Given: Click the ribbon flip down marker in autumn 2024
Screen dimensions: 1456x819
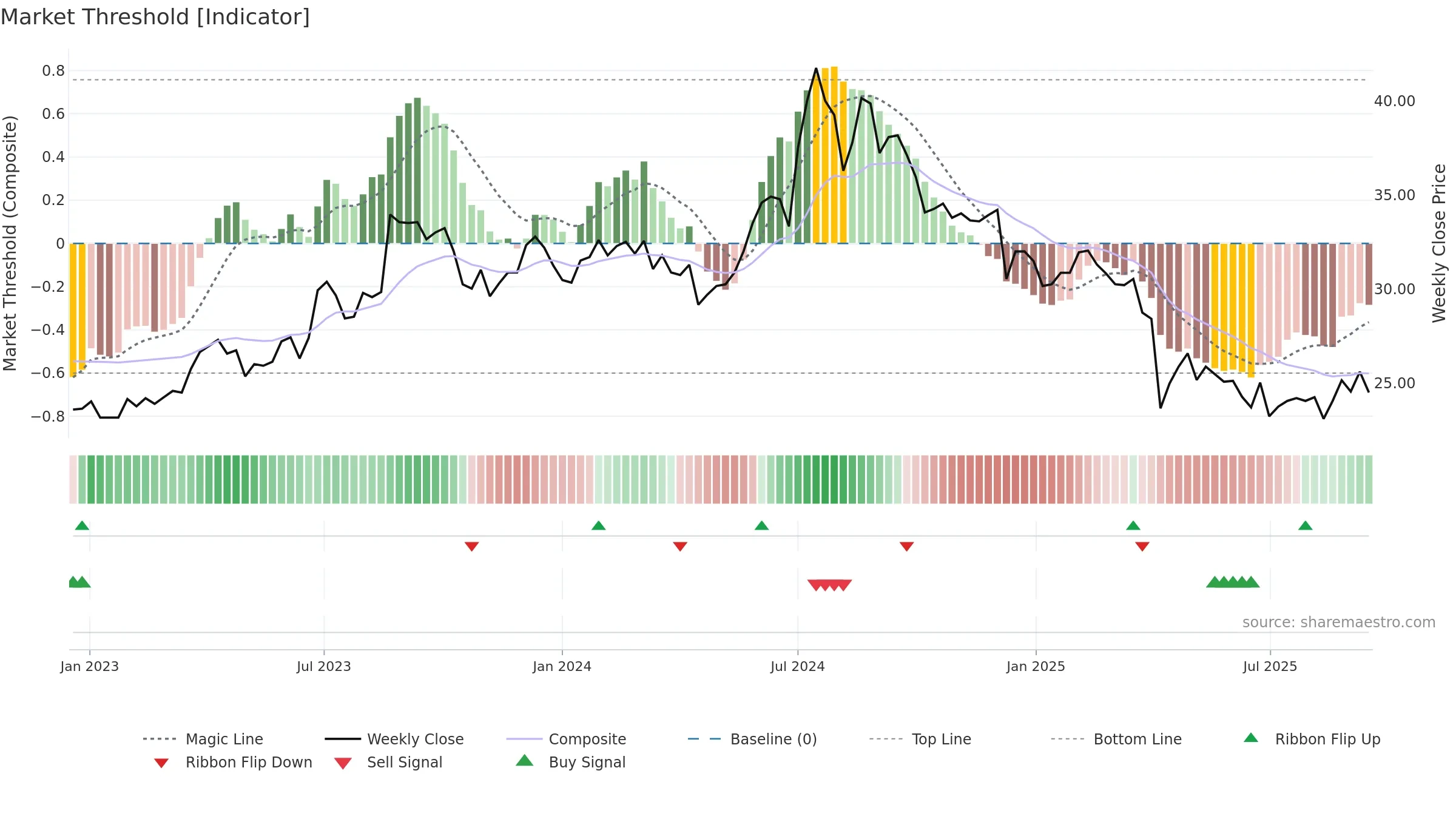Looking at the screenshot, I should tap(906, 547).
